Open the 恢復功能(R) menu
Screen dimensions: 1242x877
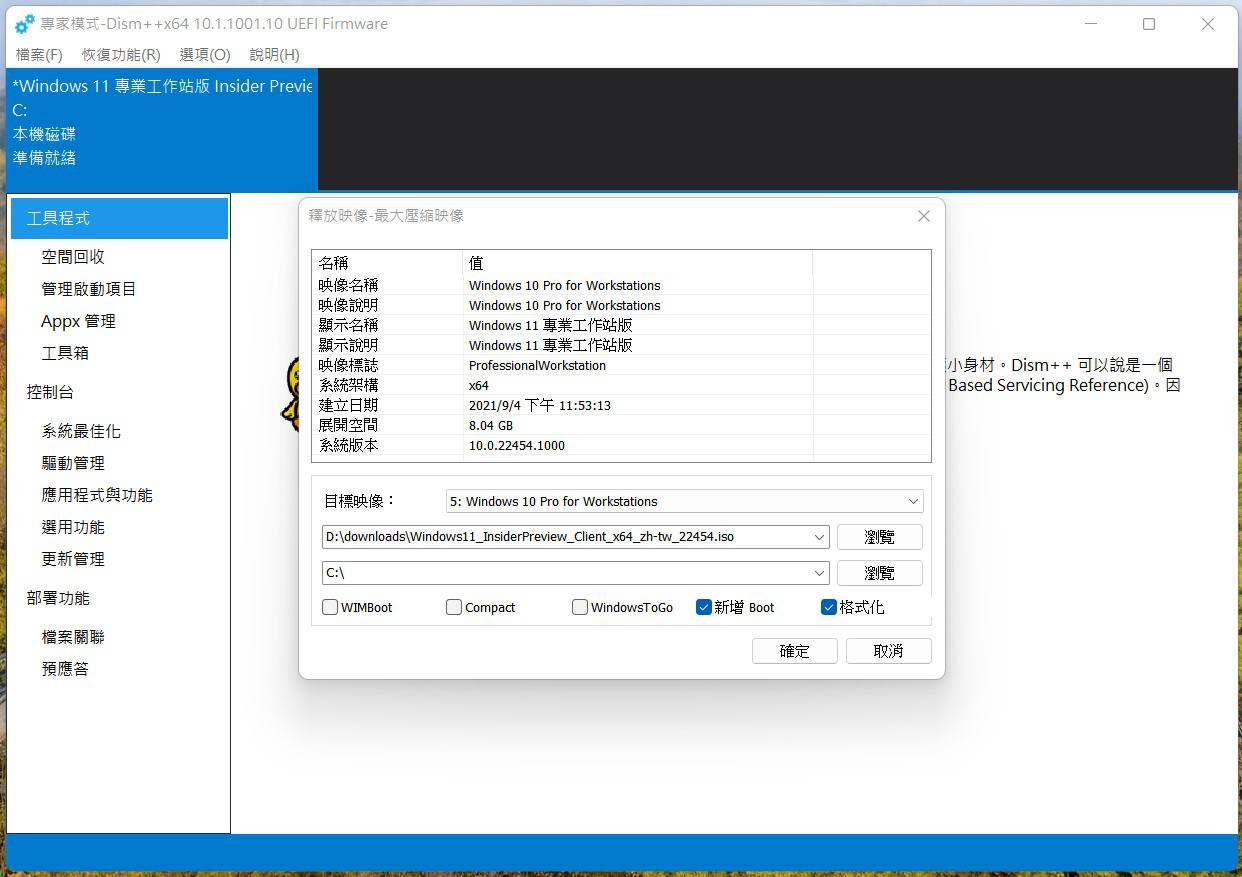tap(121, 55)
